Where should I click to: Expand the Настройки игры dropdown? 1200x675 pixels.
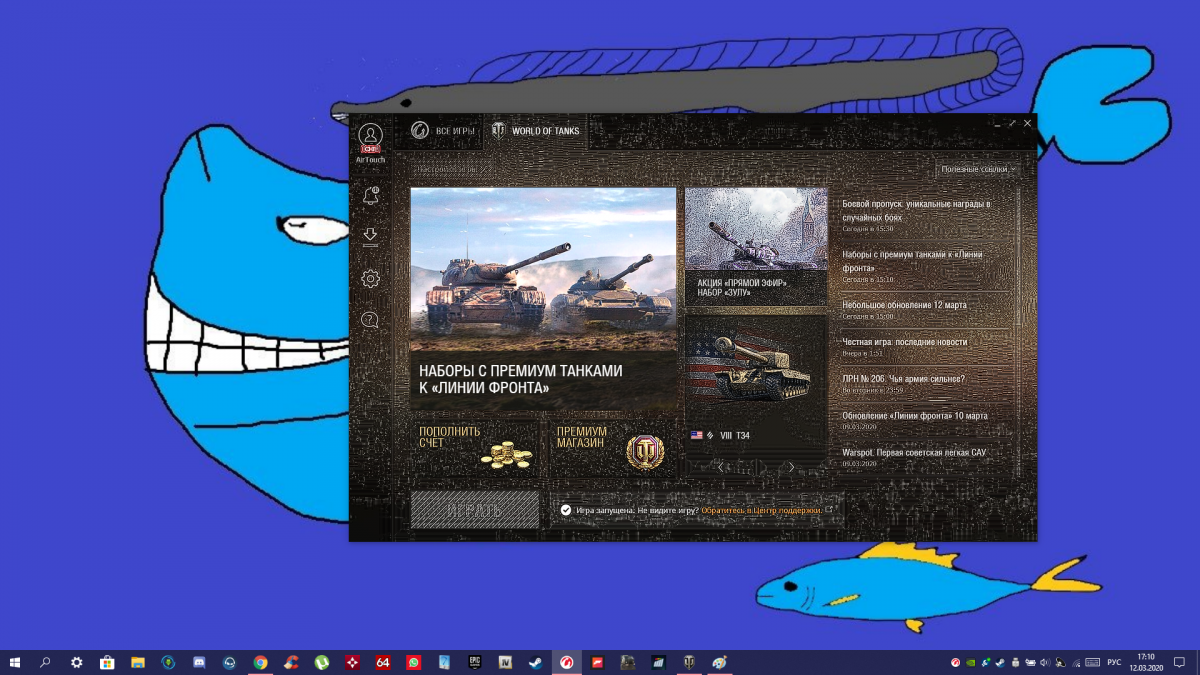click(x=453, y=170)
